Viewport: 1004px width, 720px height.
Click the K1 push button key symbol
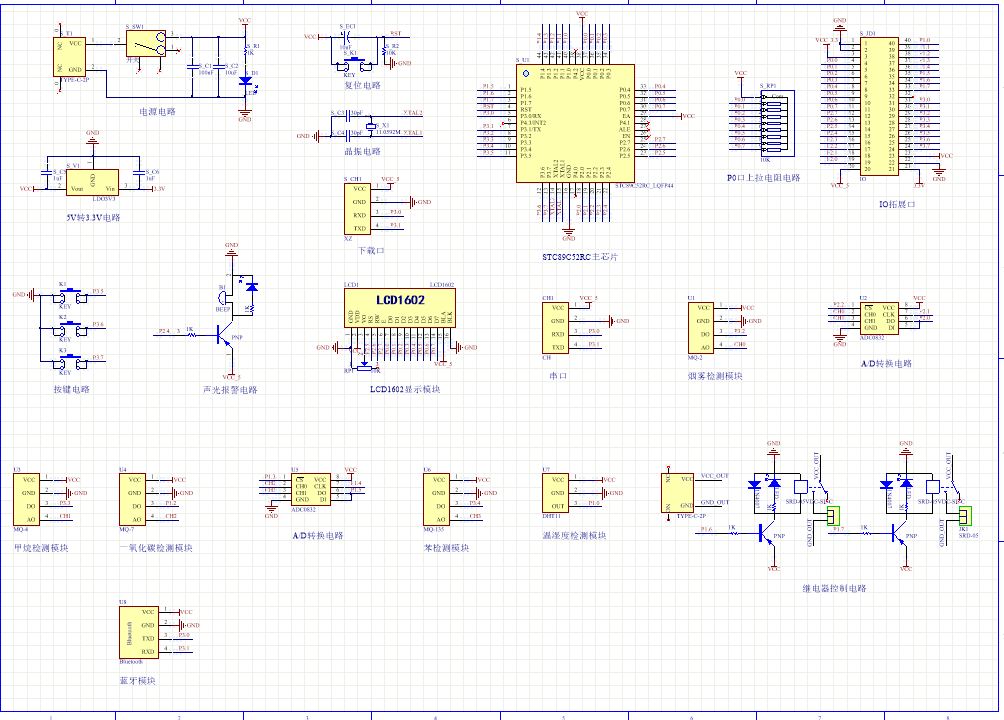69,296
